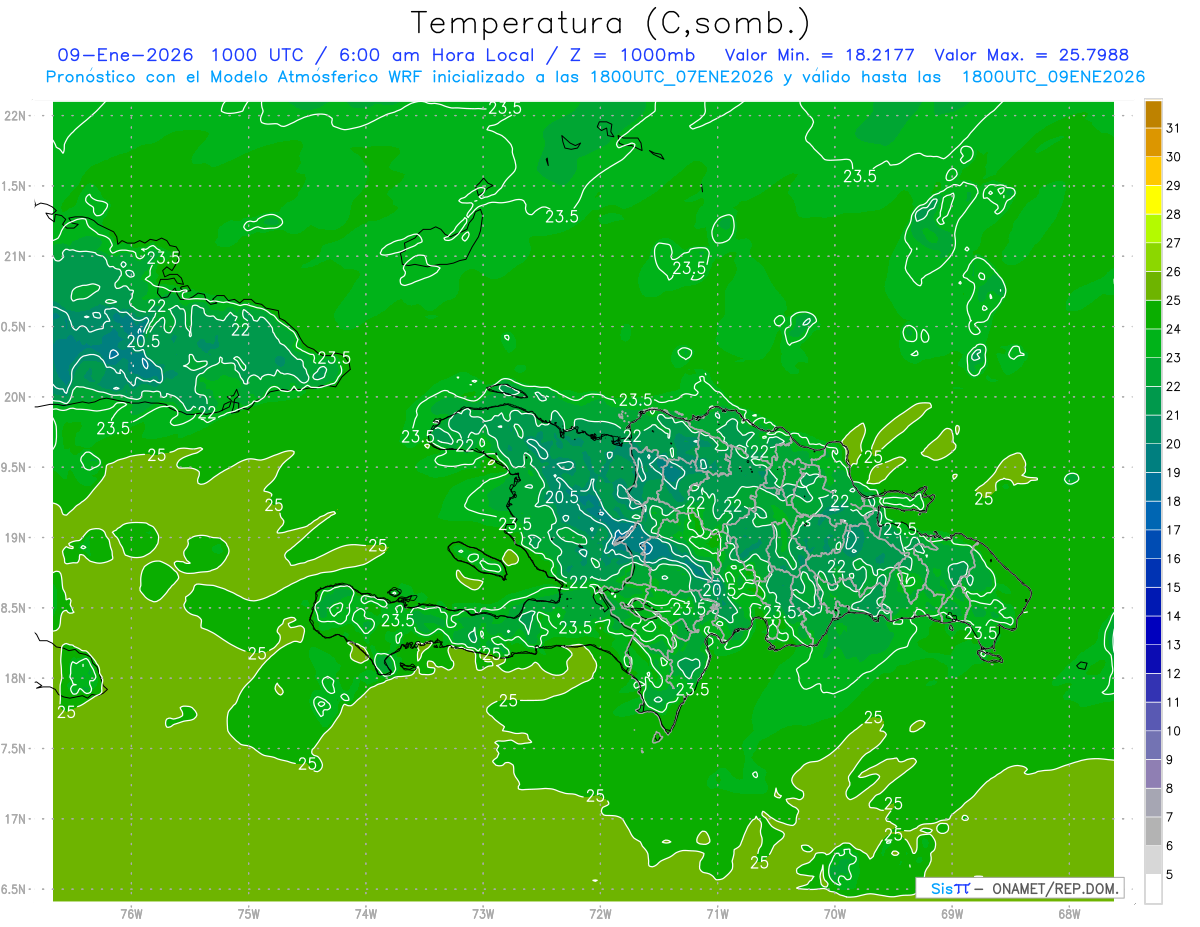
Task: Click the teal swatch between 19 and 20
Action: click(x=1153, y=458)
